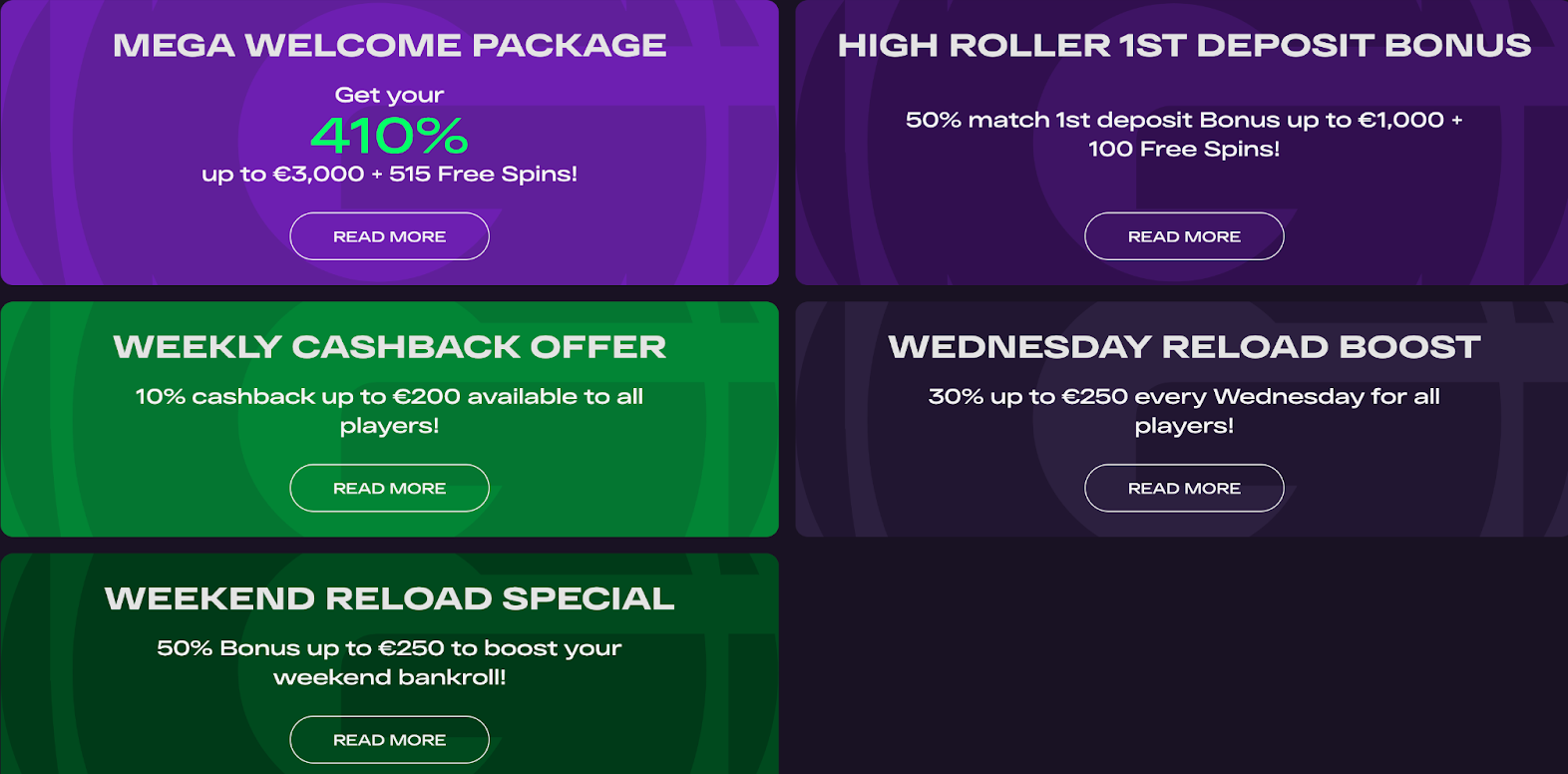Screen dimensions: 1568x774
Task: Click "players!" line in Wednesday Reload card
Action: 1184,426
